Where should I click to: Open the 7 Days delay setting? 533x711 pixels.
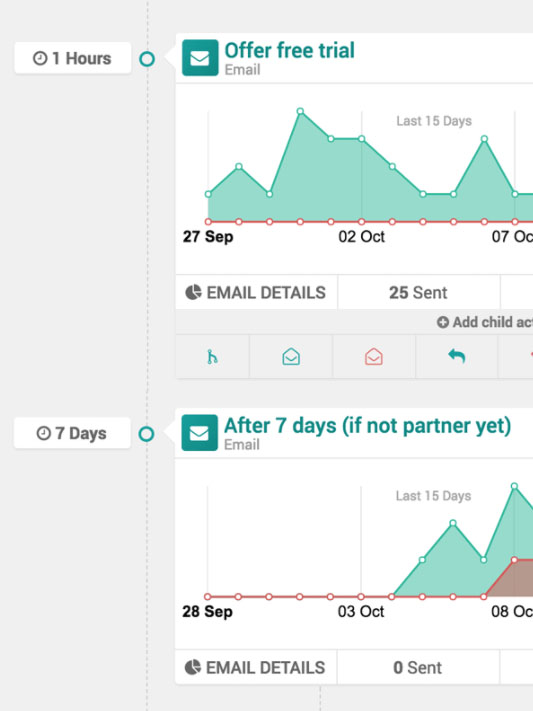[72, 433]
